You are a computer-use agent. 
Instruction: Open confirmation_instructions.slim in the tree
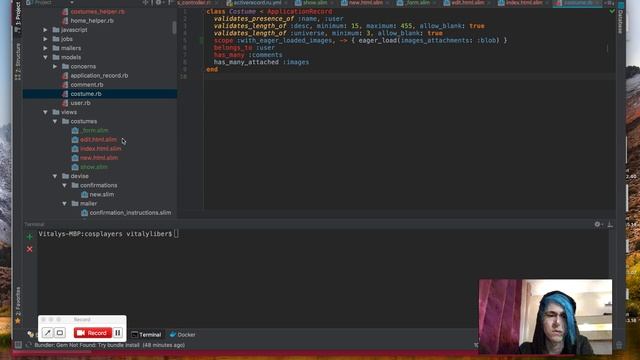(130, 213)
